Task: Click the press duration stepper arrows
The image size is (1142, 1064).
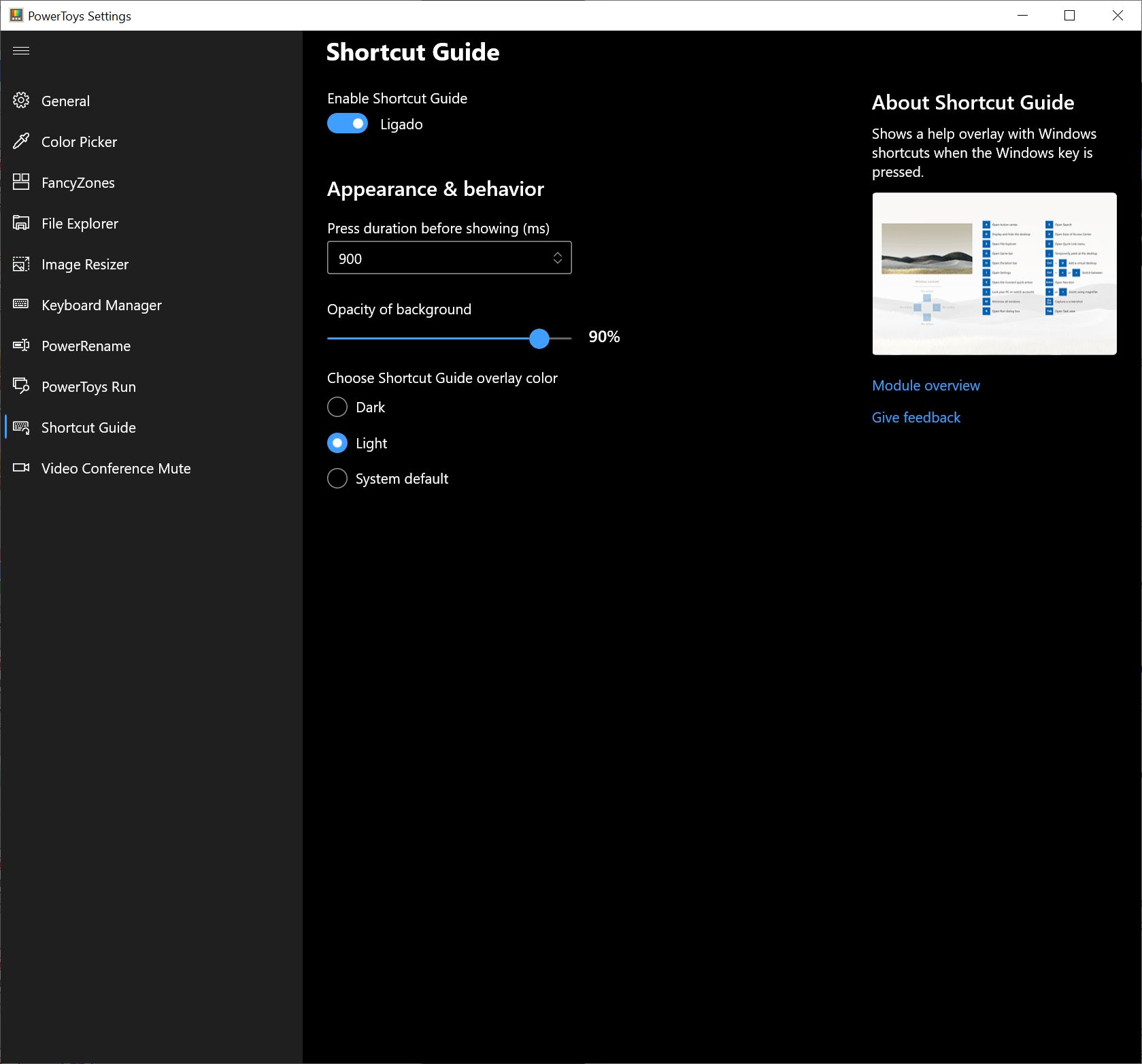Action: pyautogui.click(x=557, y=258)
